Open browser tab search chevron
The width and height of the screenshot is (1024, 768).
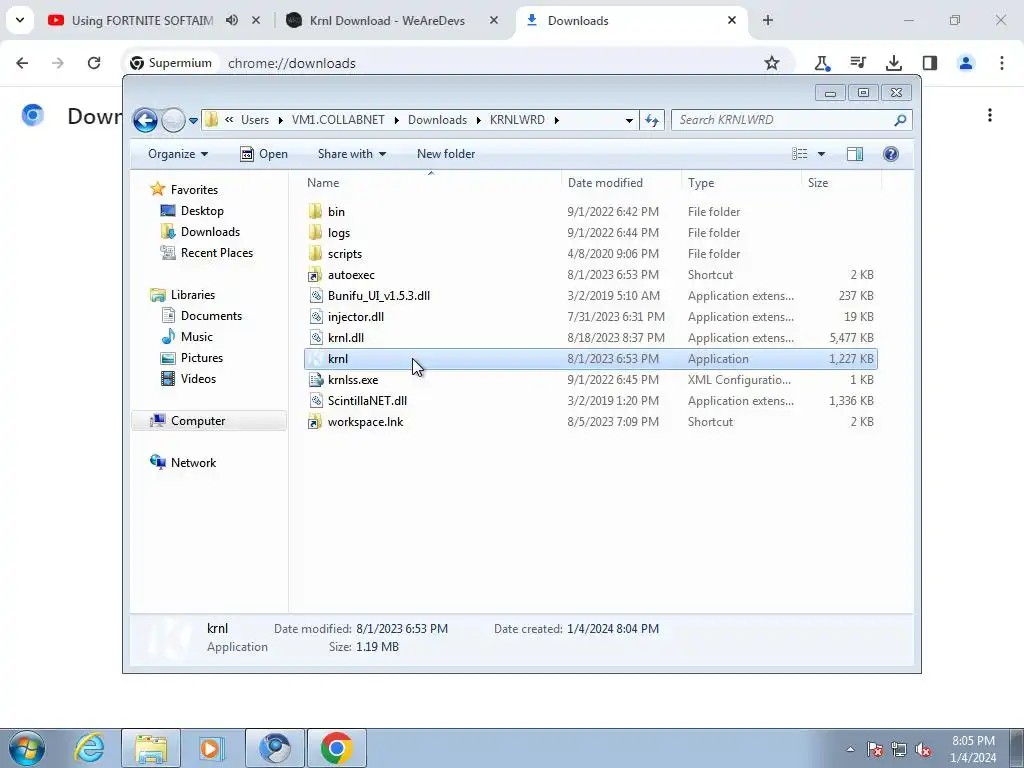20,20
